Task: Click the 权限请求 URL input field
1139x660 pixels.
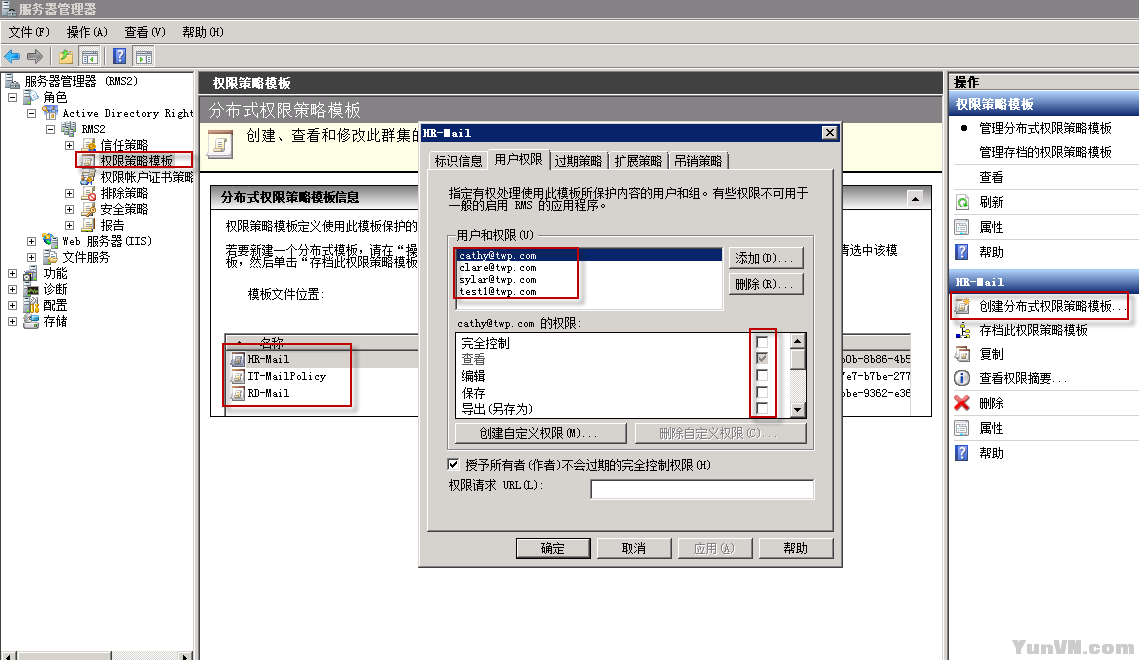Action: tap(702, 489)
